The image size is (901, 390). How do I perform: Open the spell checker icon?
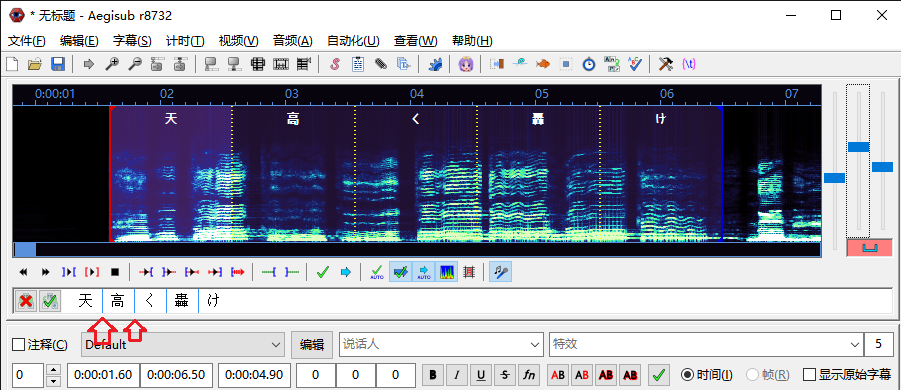coord(634,64)
